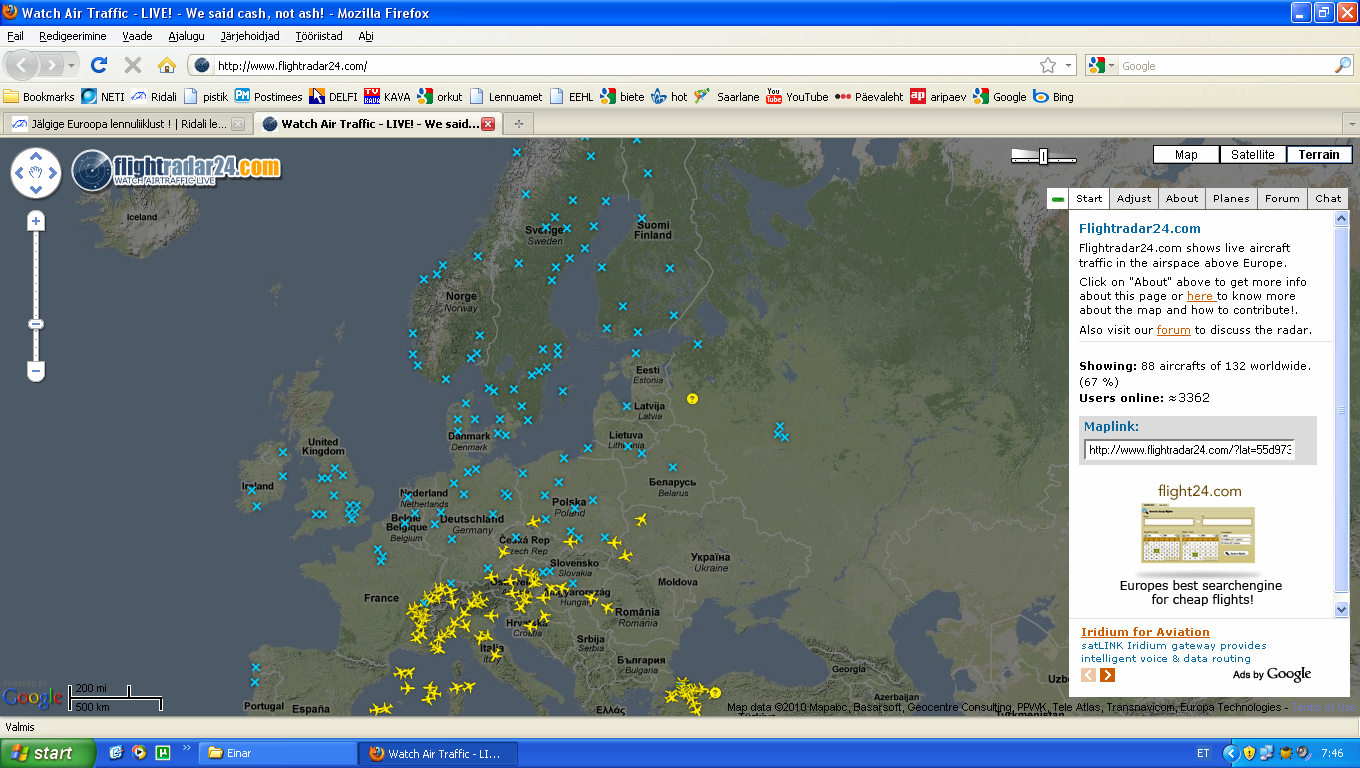Image resolution: width=1360 pixels, height=768 pixels.
Task: Open the Forum tab
Action: [x=1282, y=198]
